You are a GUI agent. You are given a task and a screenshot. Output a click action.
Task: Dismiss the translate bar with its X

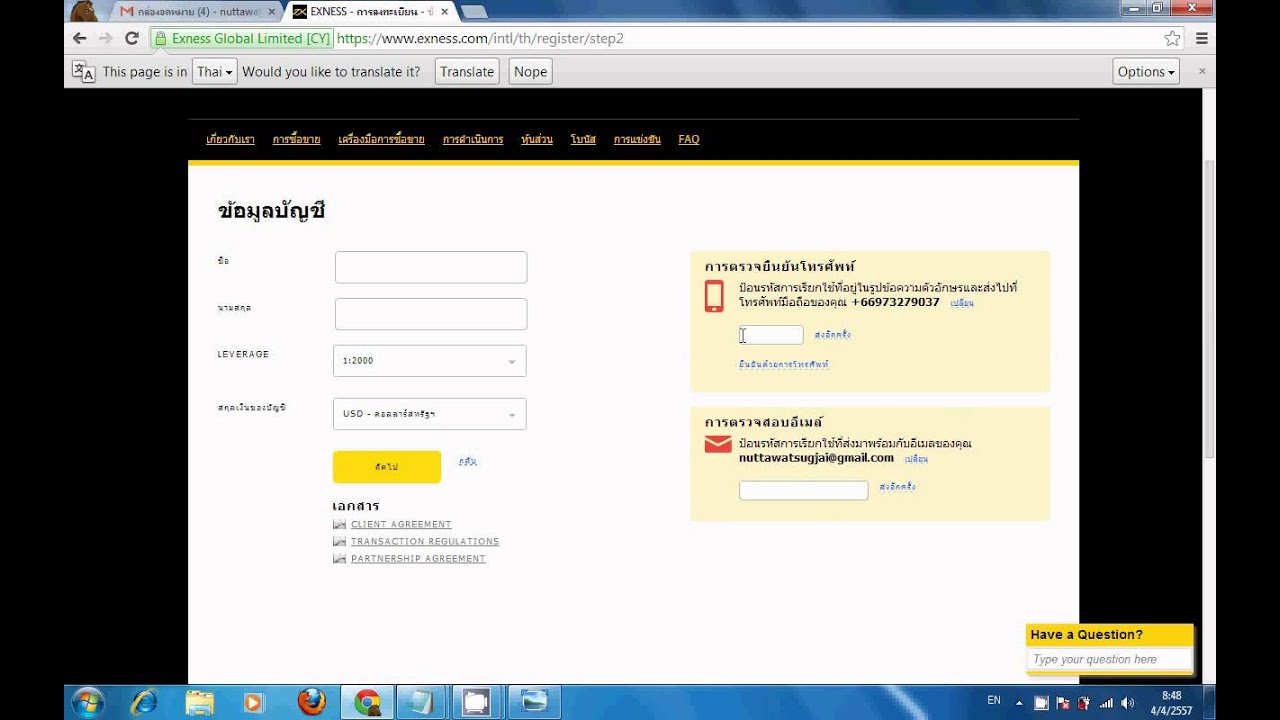pos(1202,72)
